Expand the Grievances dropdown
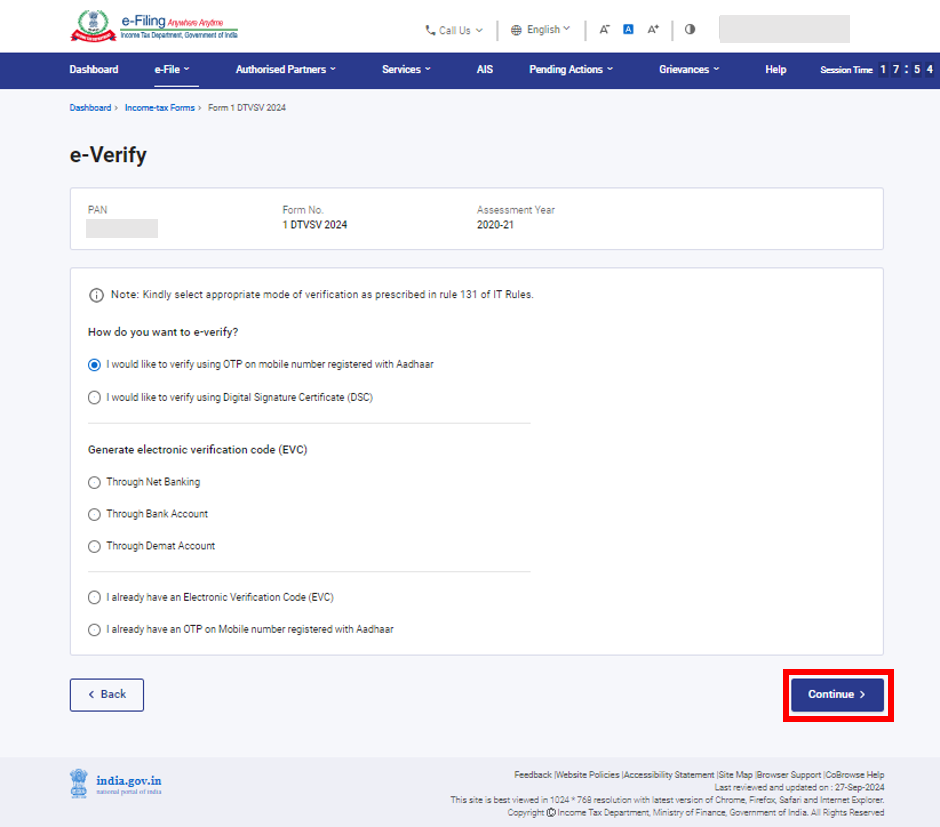The image size is (940, 827). [x=689, y=70]
